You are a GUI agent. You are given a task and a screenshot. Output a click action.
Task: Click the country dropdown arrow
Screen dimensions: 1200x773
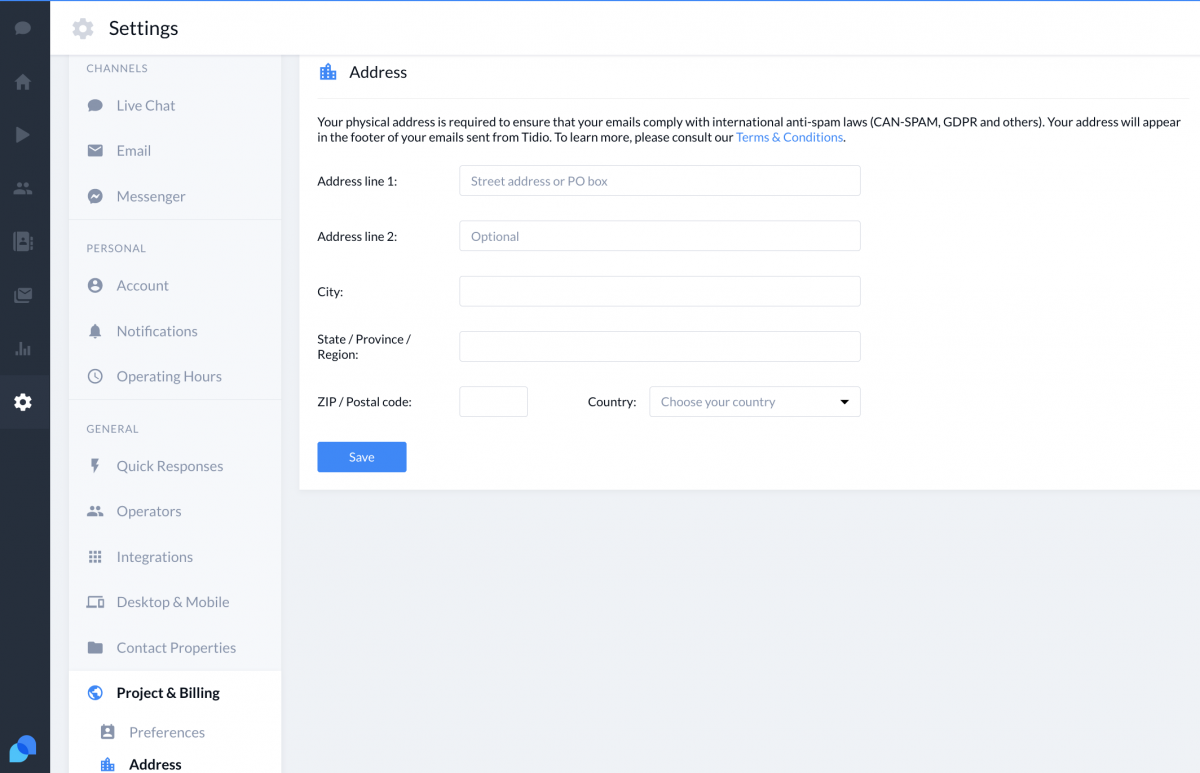(x=844, y=402)
